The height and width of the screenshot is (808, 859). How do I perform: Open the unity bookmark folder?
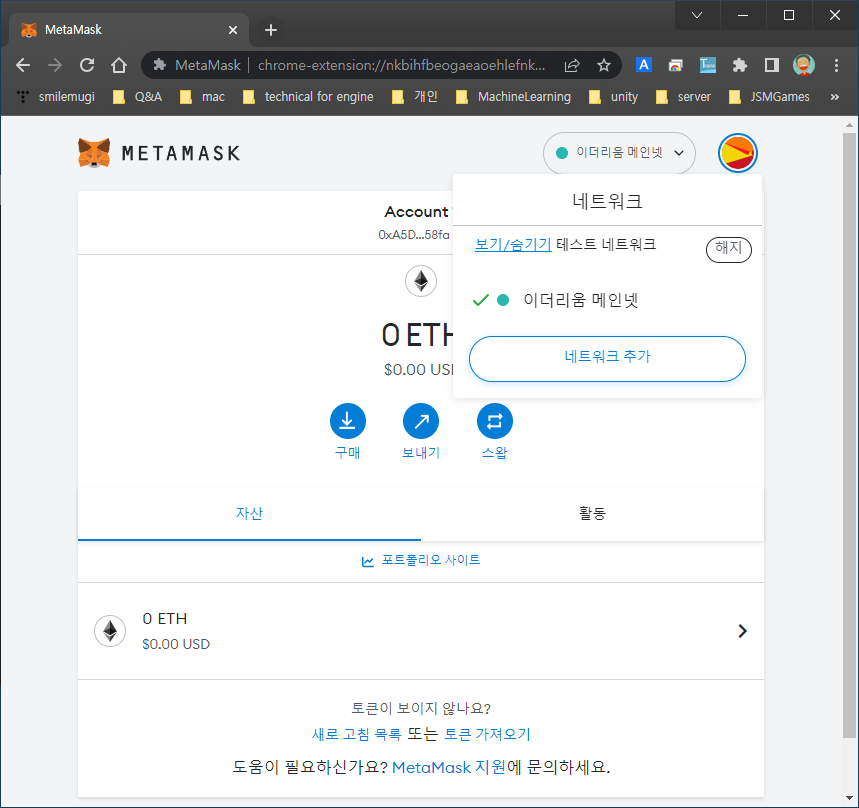pyautogui.click(x=614, y=96)
